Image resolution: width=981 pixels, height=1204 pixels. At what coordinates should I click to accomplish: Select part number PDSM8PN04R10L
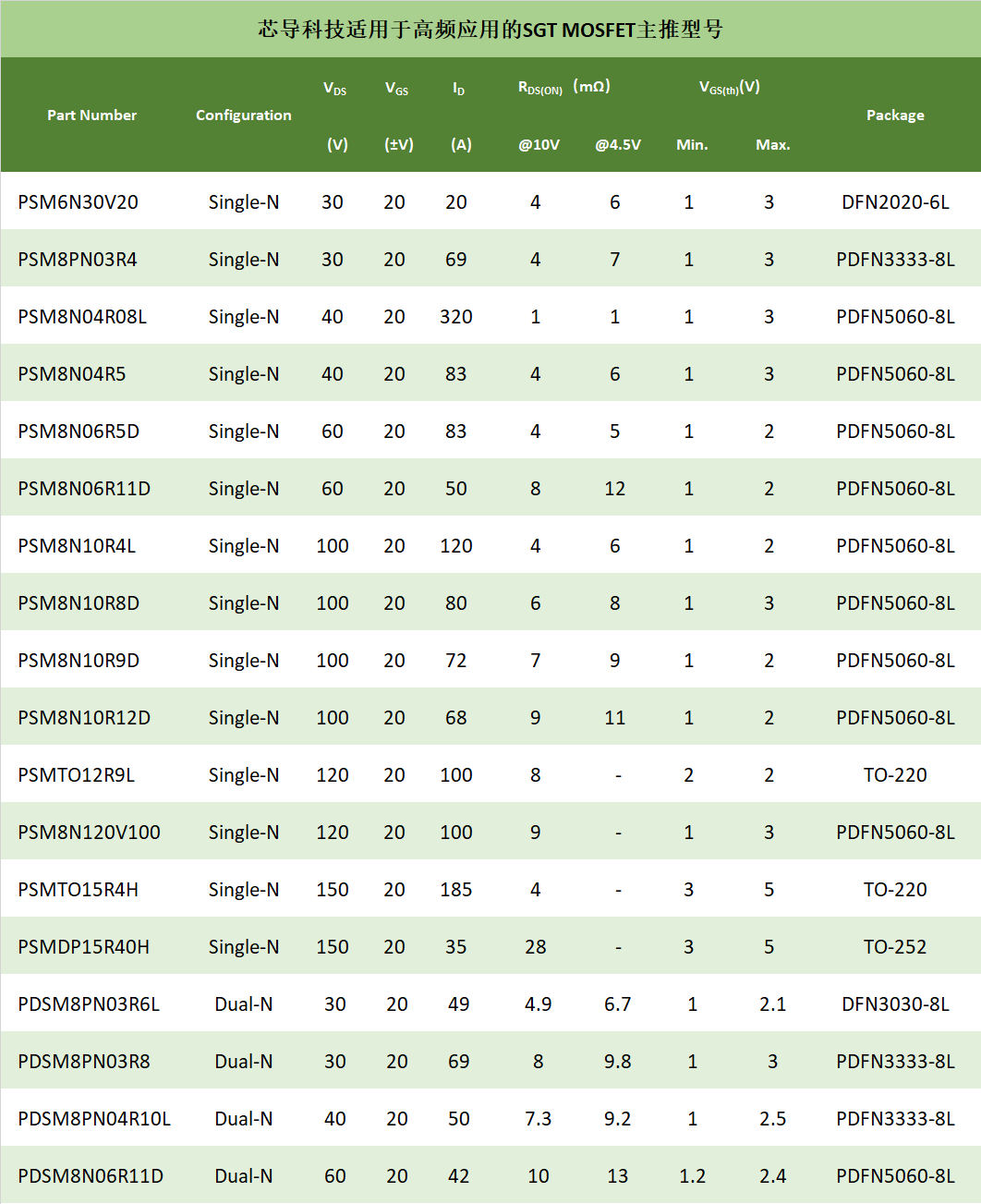[x=94, y=1119]
